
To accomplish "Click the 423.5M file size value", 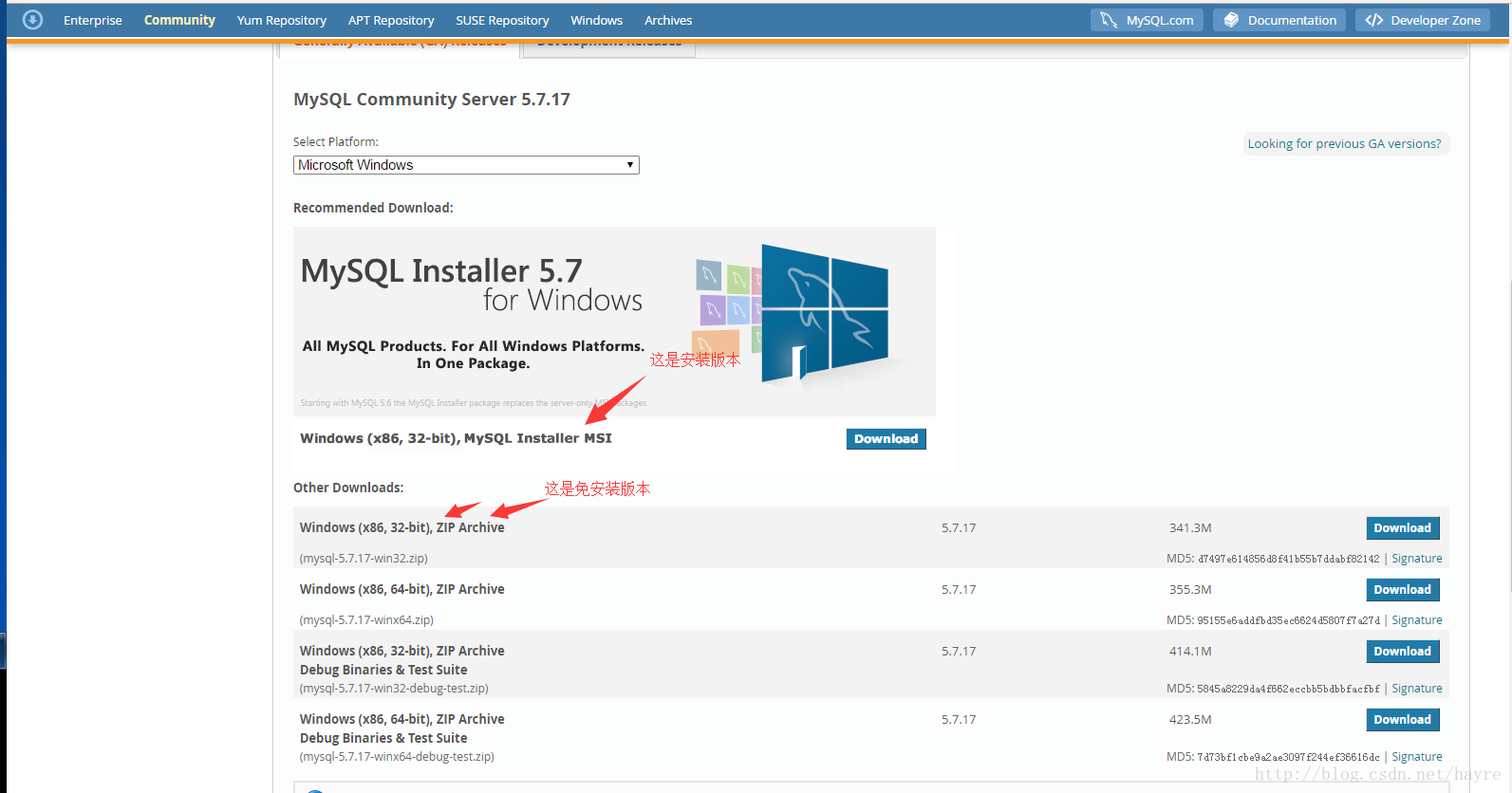I will [1190, 720].
